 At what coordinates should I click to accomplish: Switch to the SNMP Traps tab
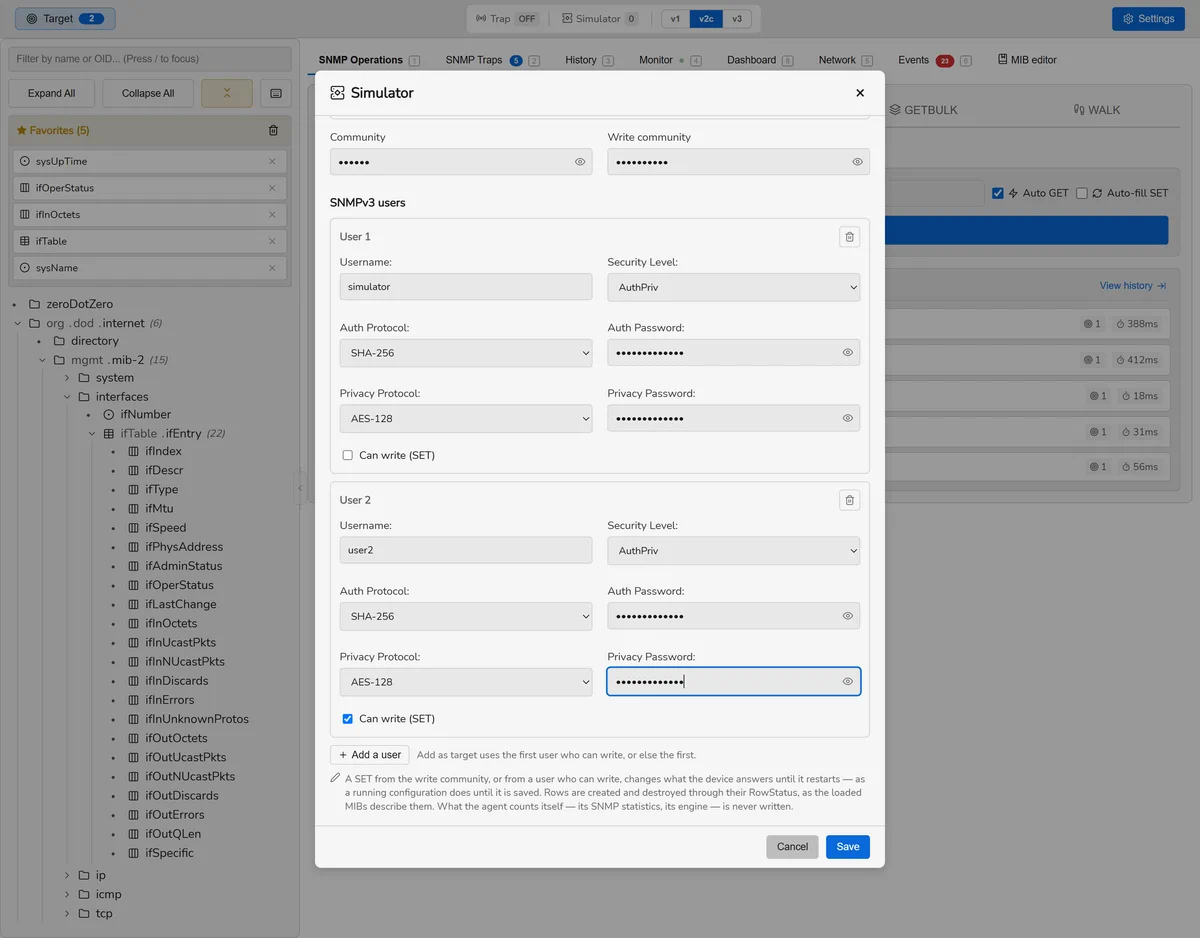point(492,60)
